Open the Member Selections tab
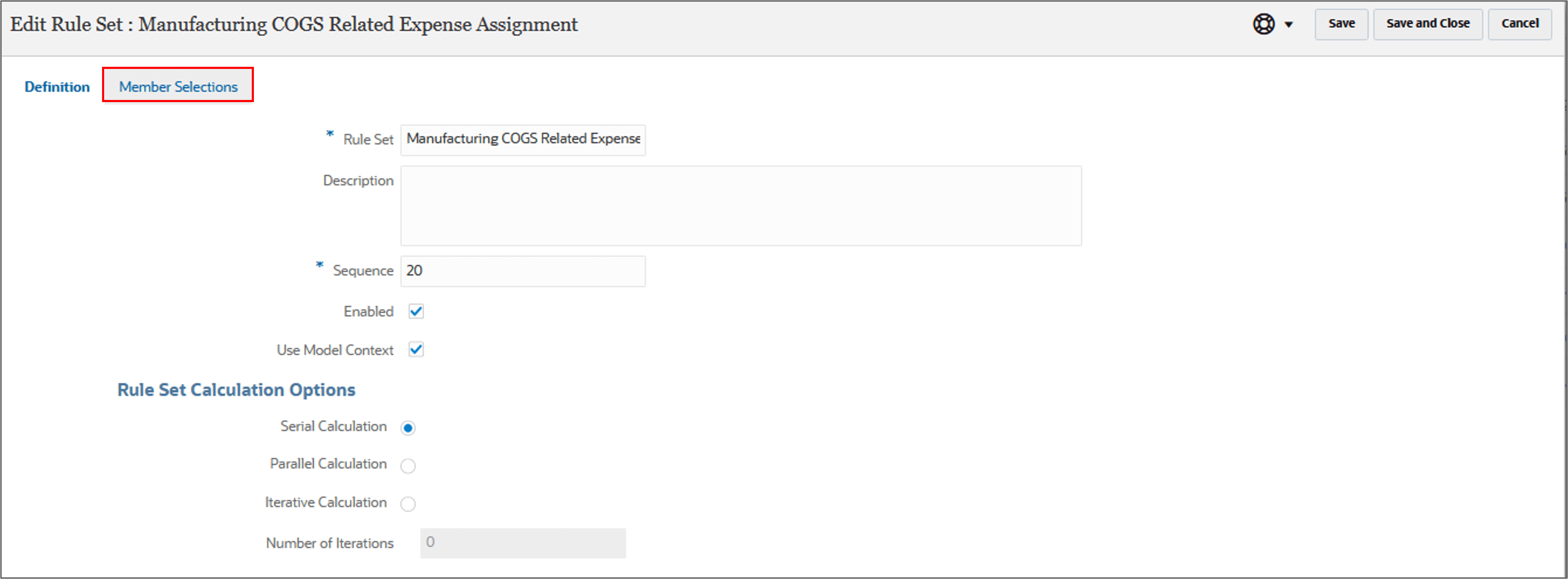This screenshot has height=579, width=1568. pyautogui.click(x=178, y=87)
